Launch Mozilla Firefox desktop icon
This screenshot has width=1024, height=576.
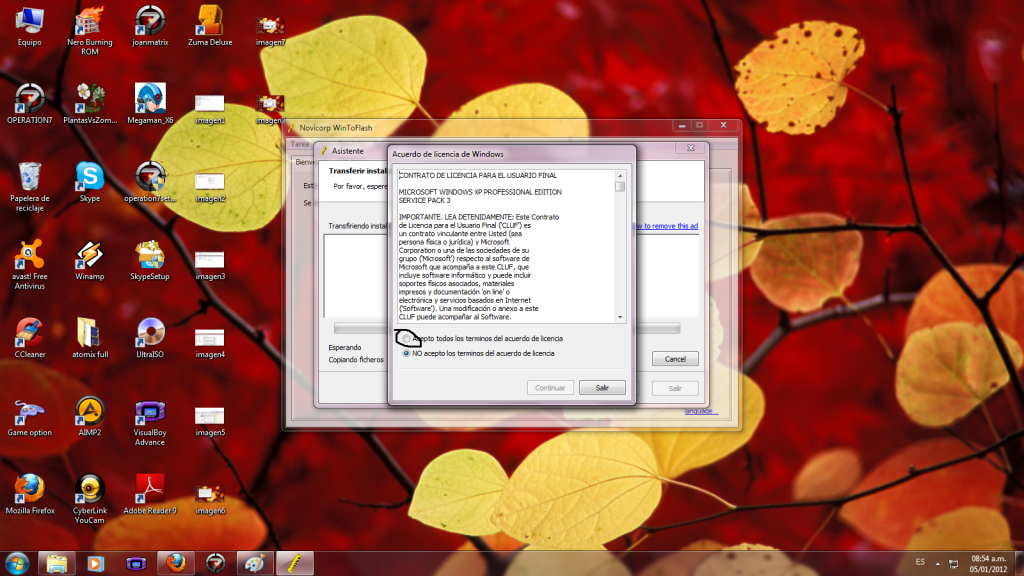29,494
